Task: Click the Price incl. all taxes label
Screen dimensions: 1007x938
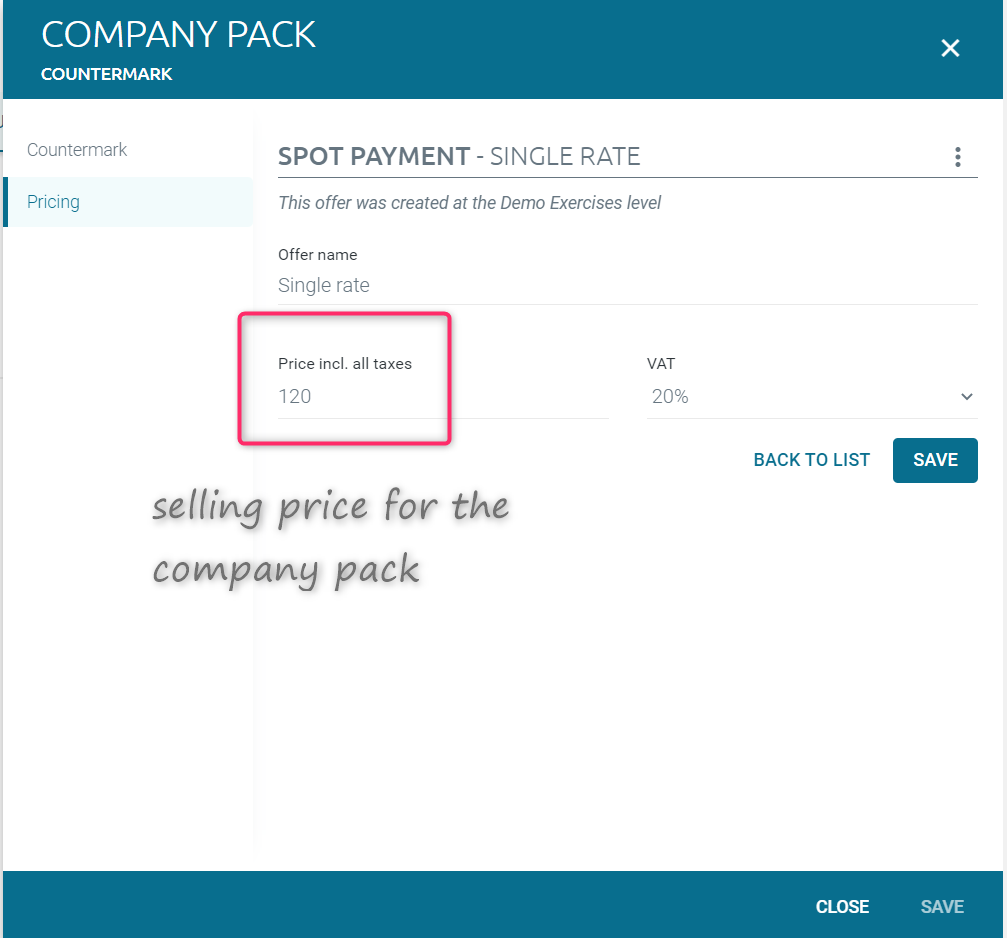Action: 344,364
